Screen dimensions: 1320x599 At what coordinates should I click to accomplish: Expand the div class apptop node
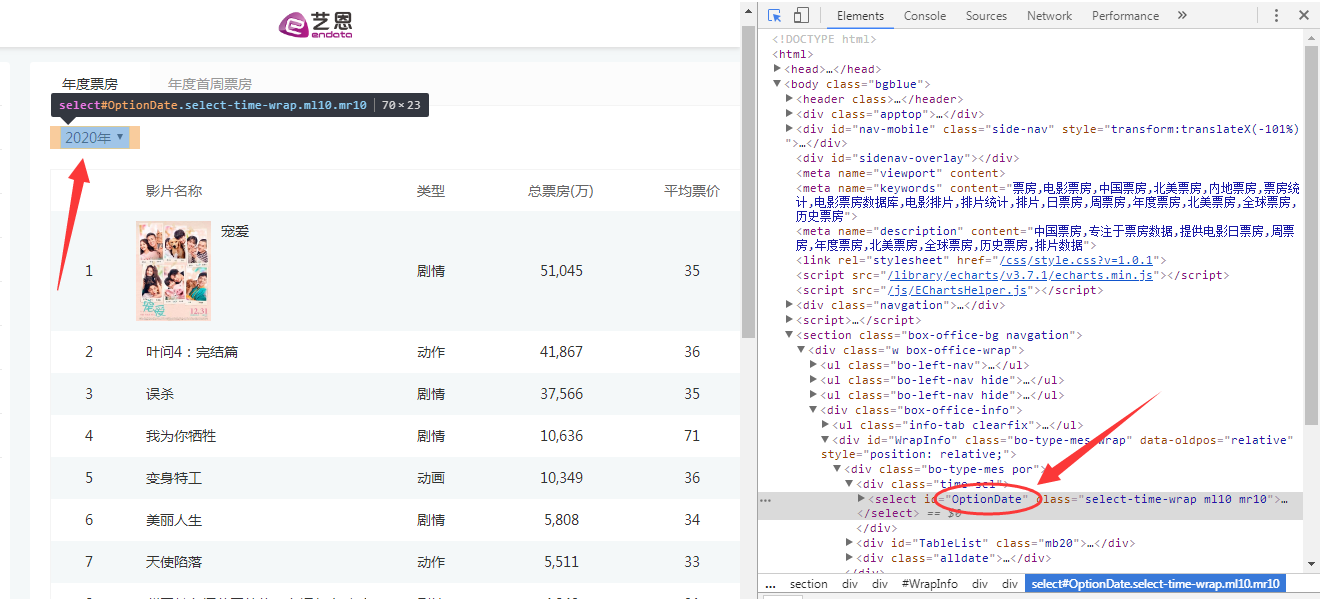(x=790, y=114)
